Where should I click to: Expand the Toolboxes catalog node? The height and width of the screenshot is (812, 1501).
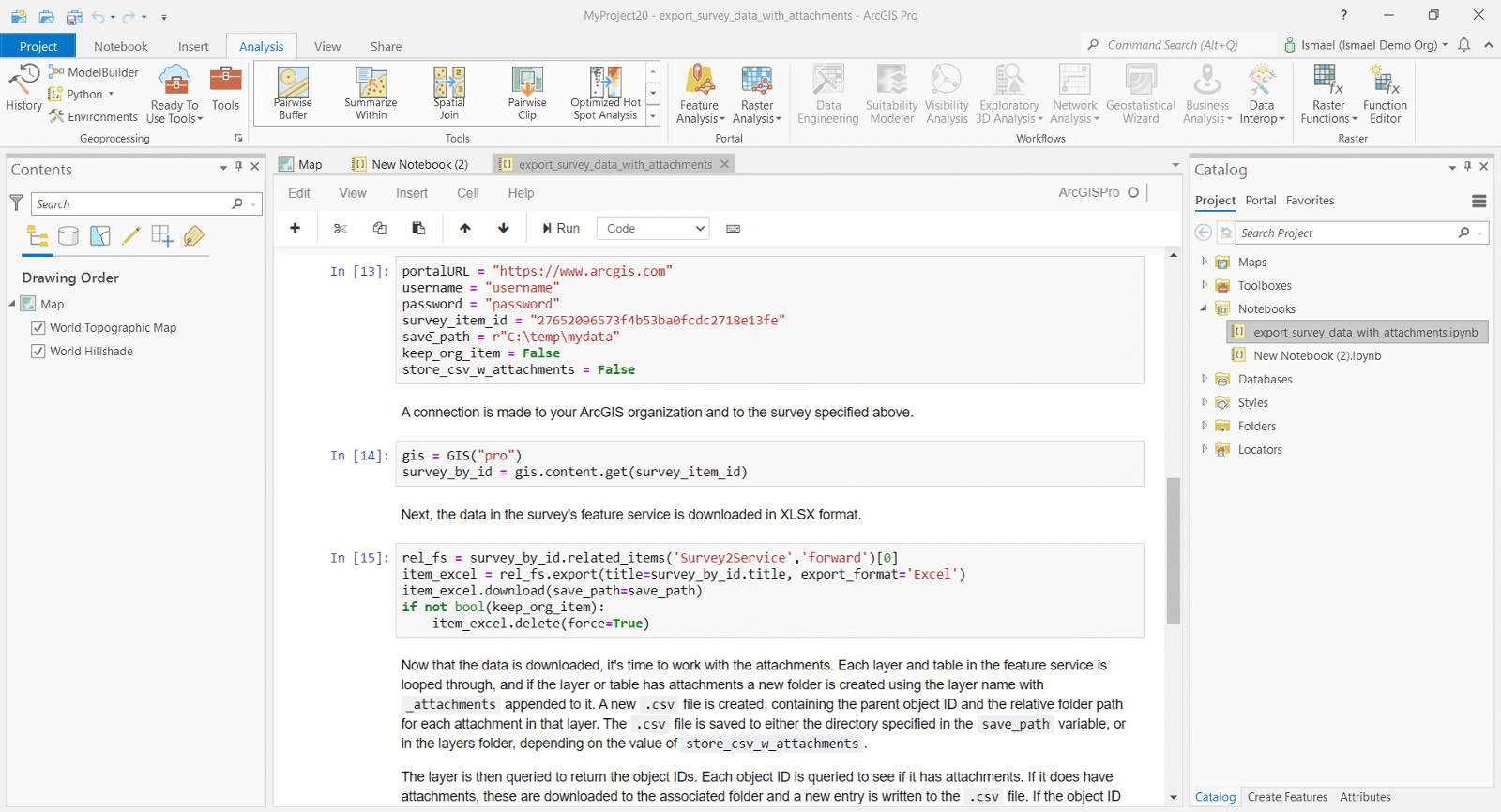click(1205, 285)
